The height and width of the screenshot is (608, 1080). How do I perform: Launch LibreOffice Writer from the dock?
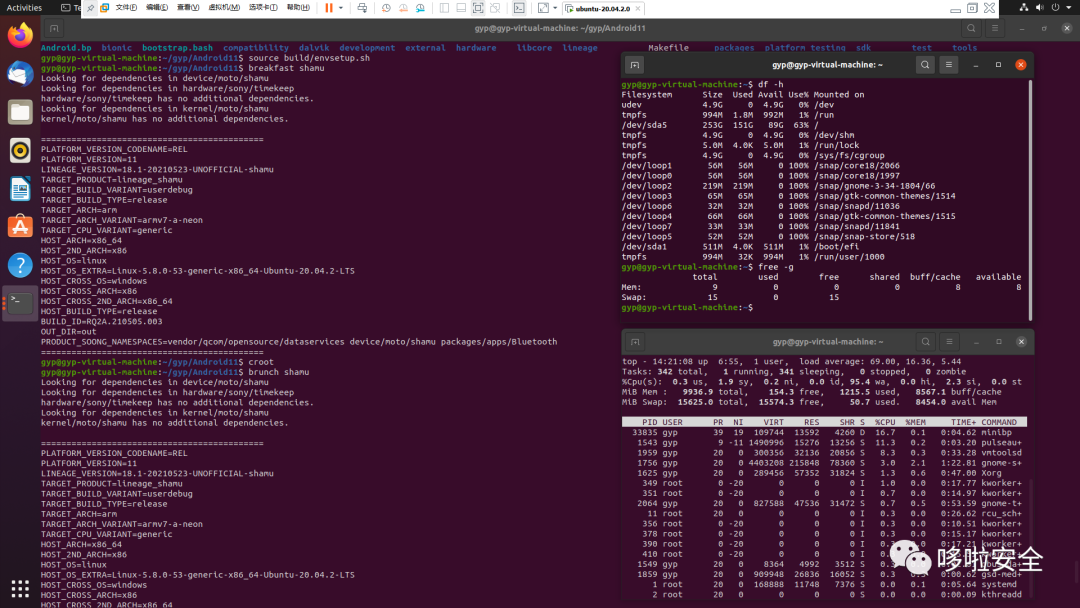pos(20,189)
